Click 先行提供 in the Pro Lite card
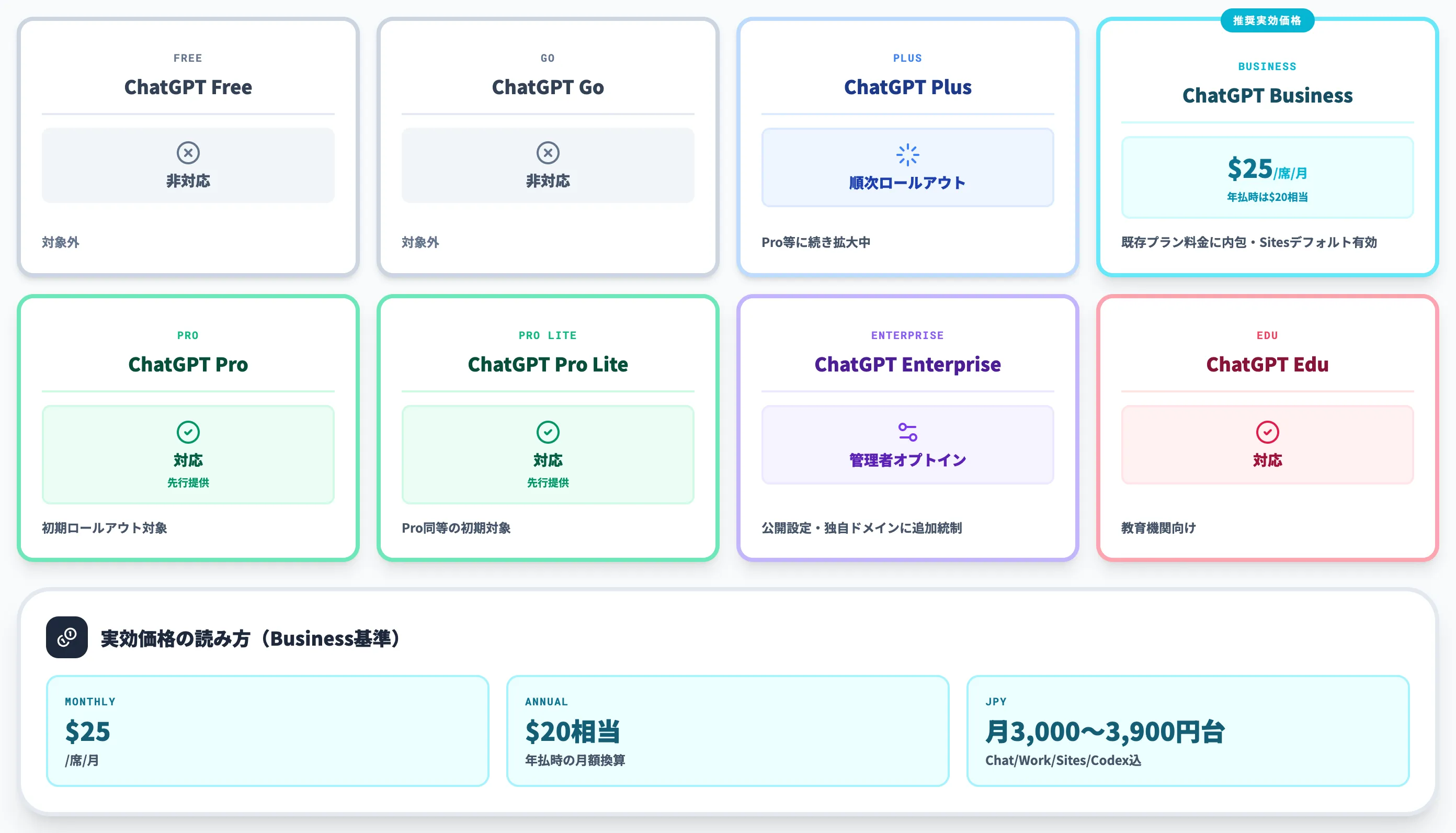Image resolution: width=1456 pixels, height=833 pixels. pyautogui.click(x=548, y=482)
